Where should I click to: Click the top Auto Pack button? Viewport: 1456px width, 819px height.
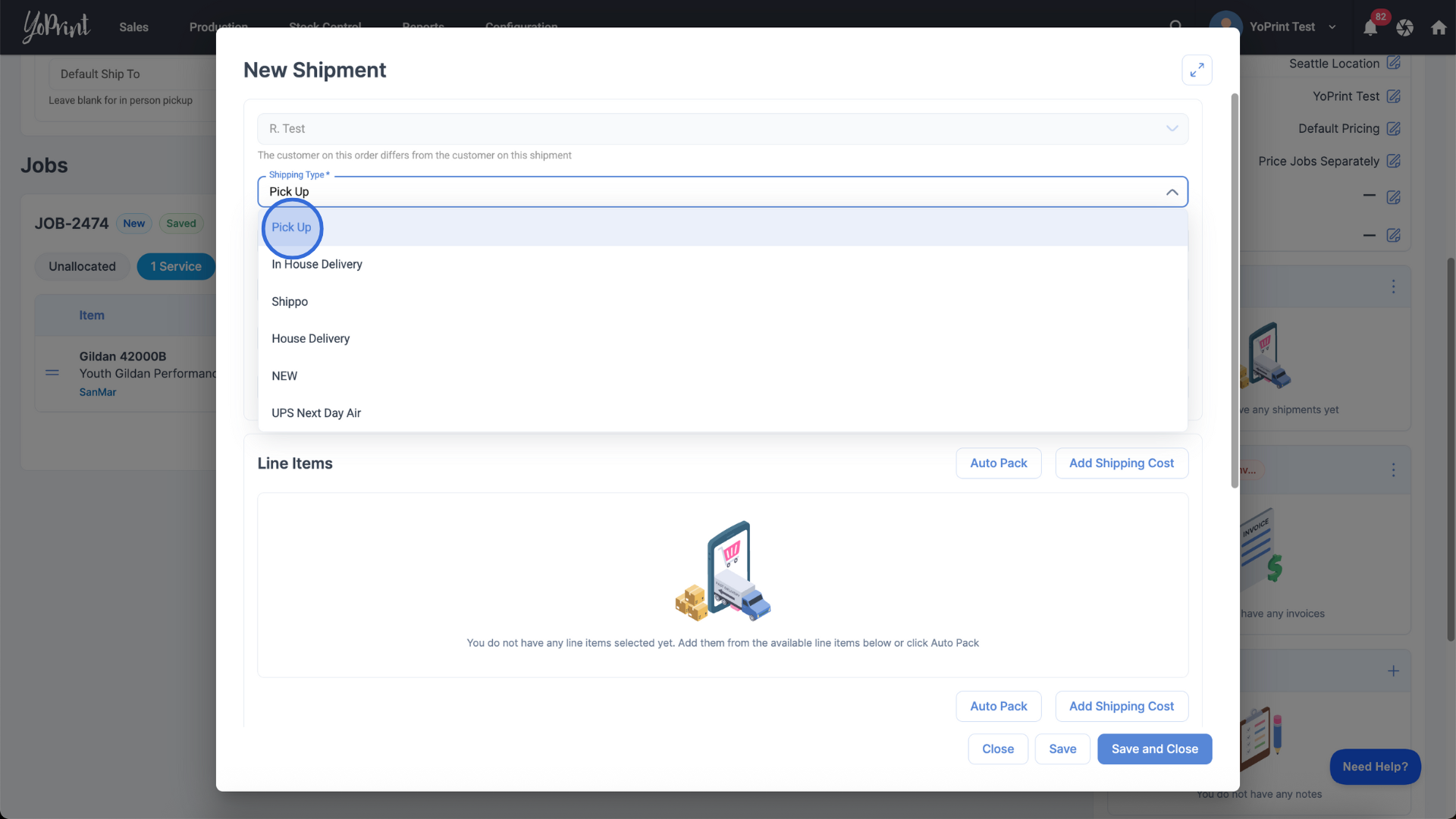(x=998, y=463)
